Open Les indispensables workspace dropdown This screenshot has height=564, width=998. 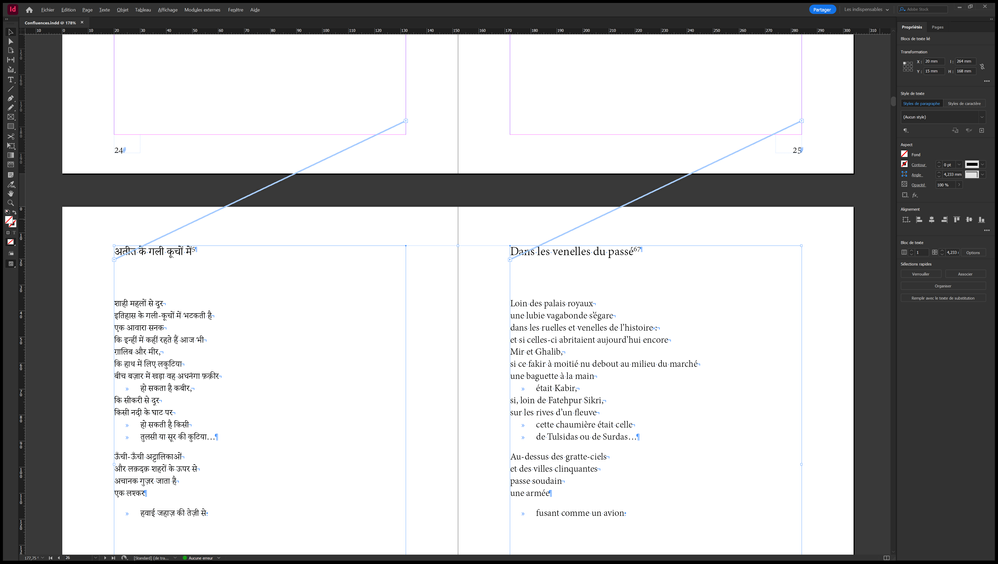coord(866,10)
